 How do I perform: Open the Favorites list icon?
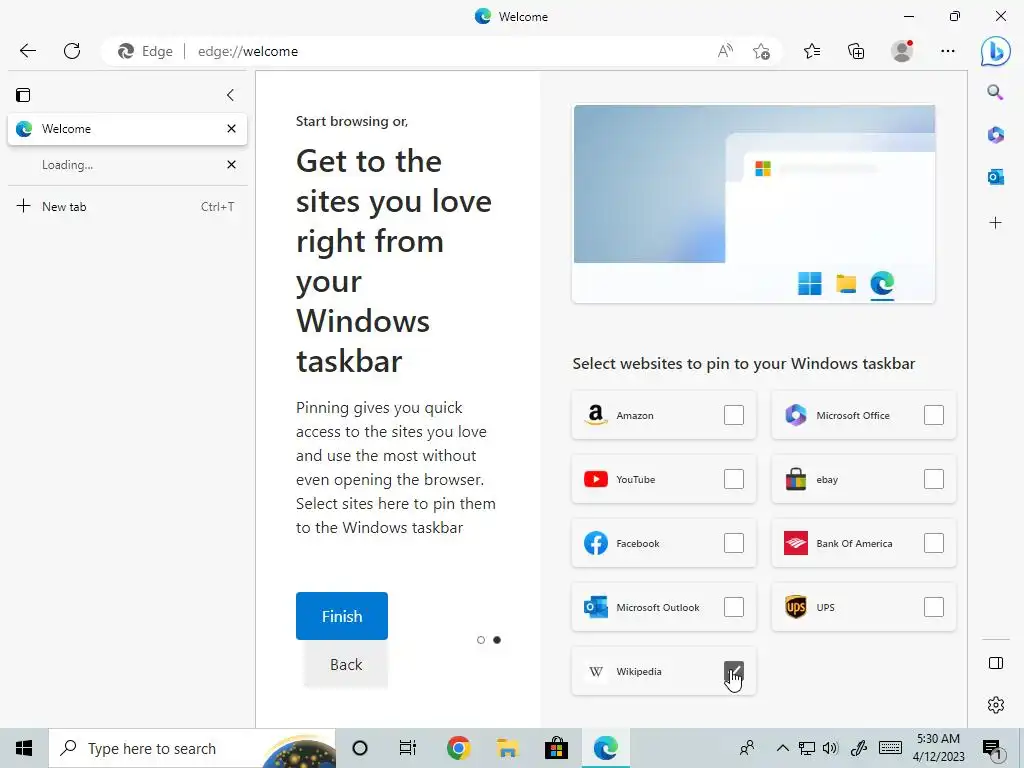click(812, 51)
